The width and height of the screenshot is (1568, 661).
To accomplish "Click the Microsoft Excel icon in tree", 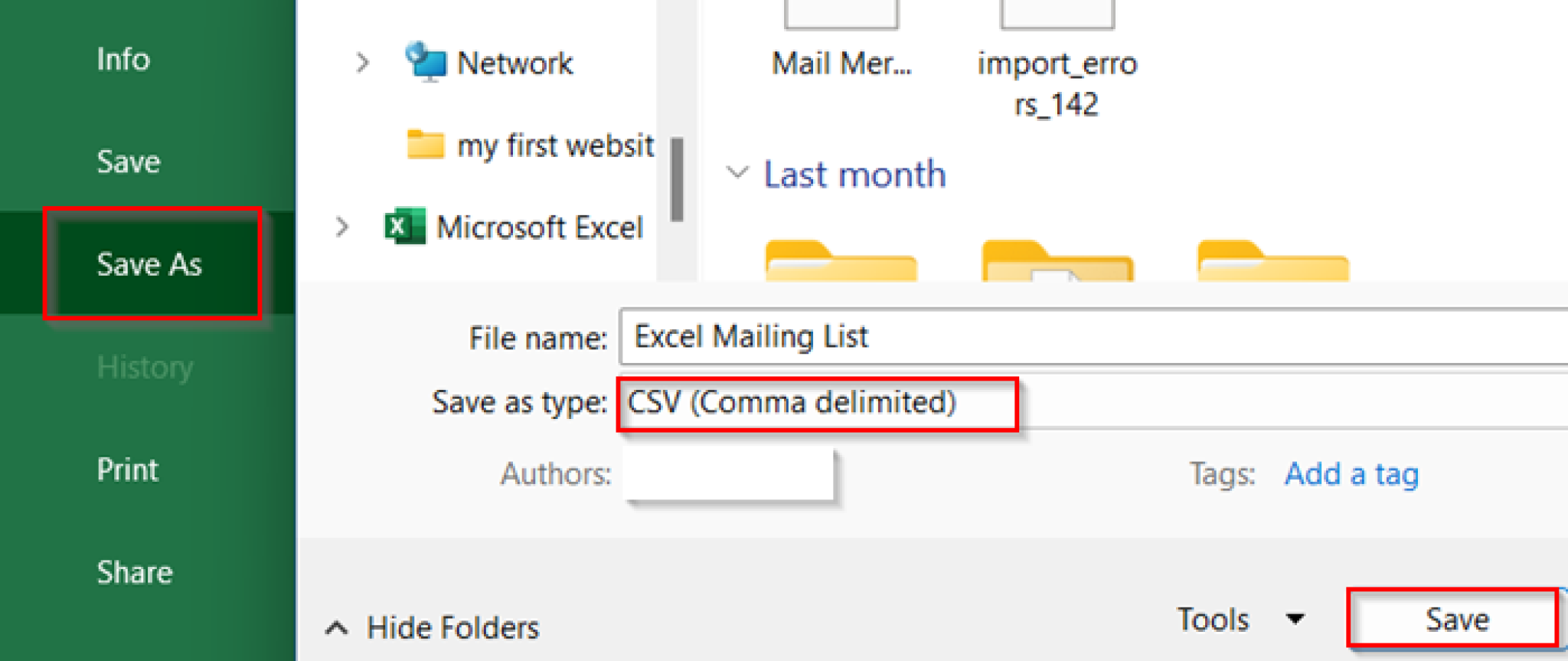I will click(403, 227).
